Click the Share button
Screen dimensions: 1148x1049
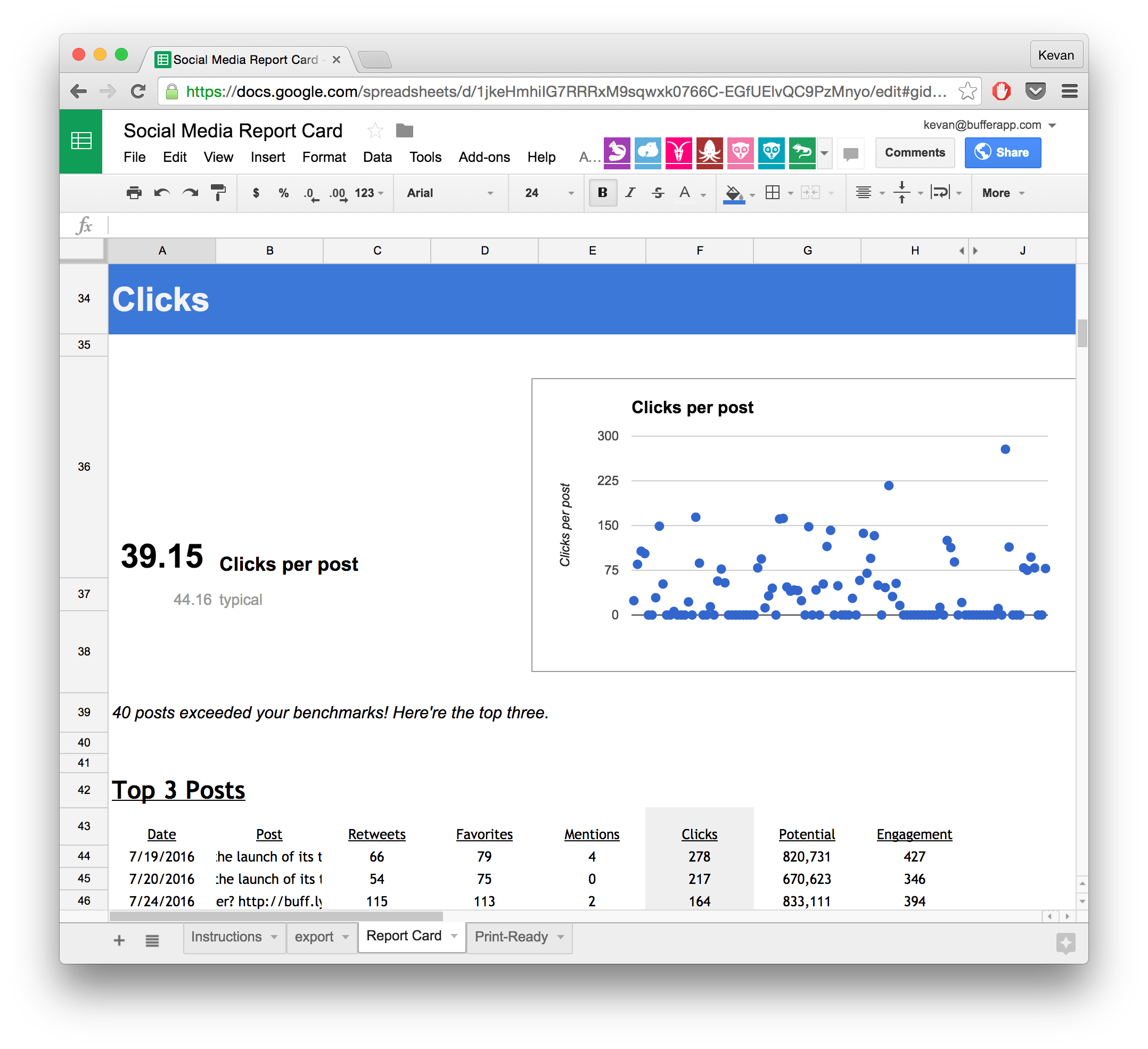[1002, 153]
